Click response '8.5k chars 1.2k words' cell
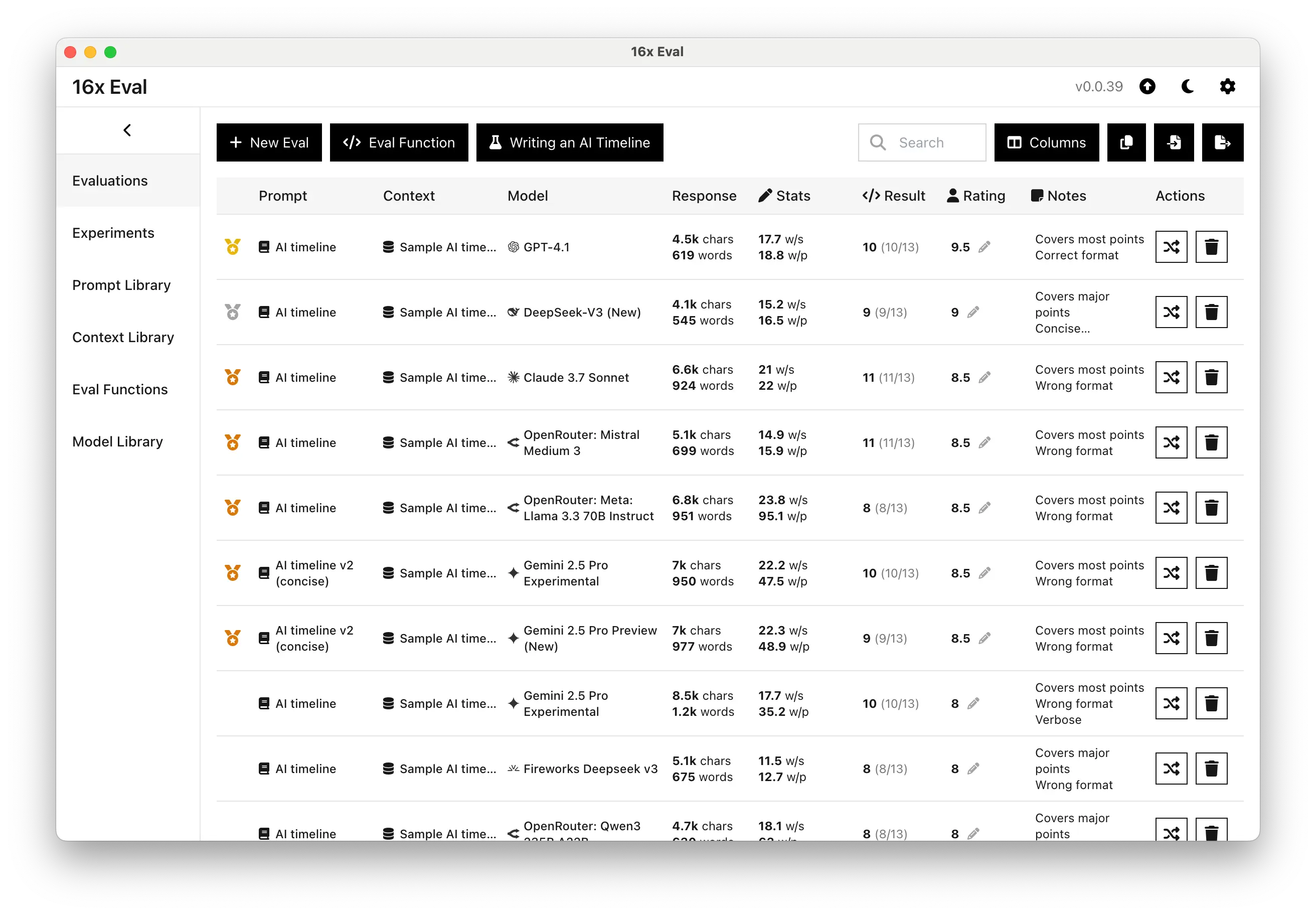Viewport: 1316px width, 915px height. [703, 703]
